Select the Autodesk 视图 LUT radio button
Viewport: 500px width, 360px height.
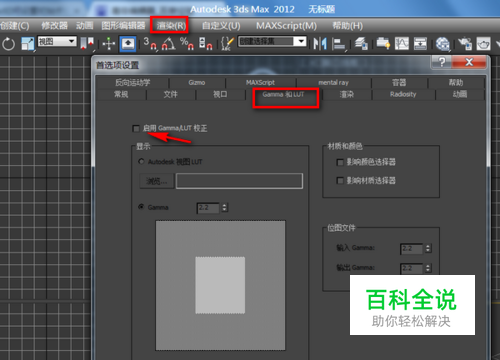[x=141, y=162]
